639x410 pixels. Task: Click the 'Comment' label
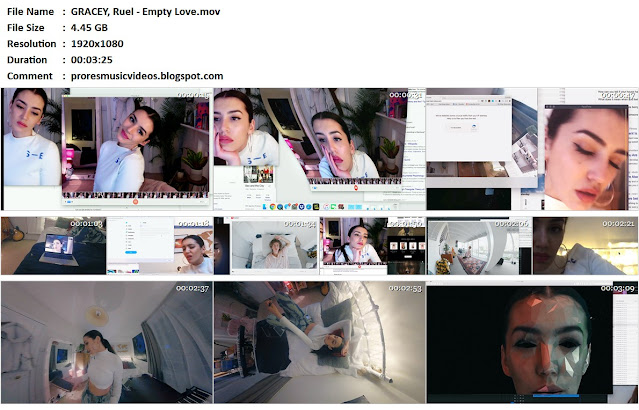tap(30, 76)
